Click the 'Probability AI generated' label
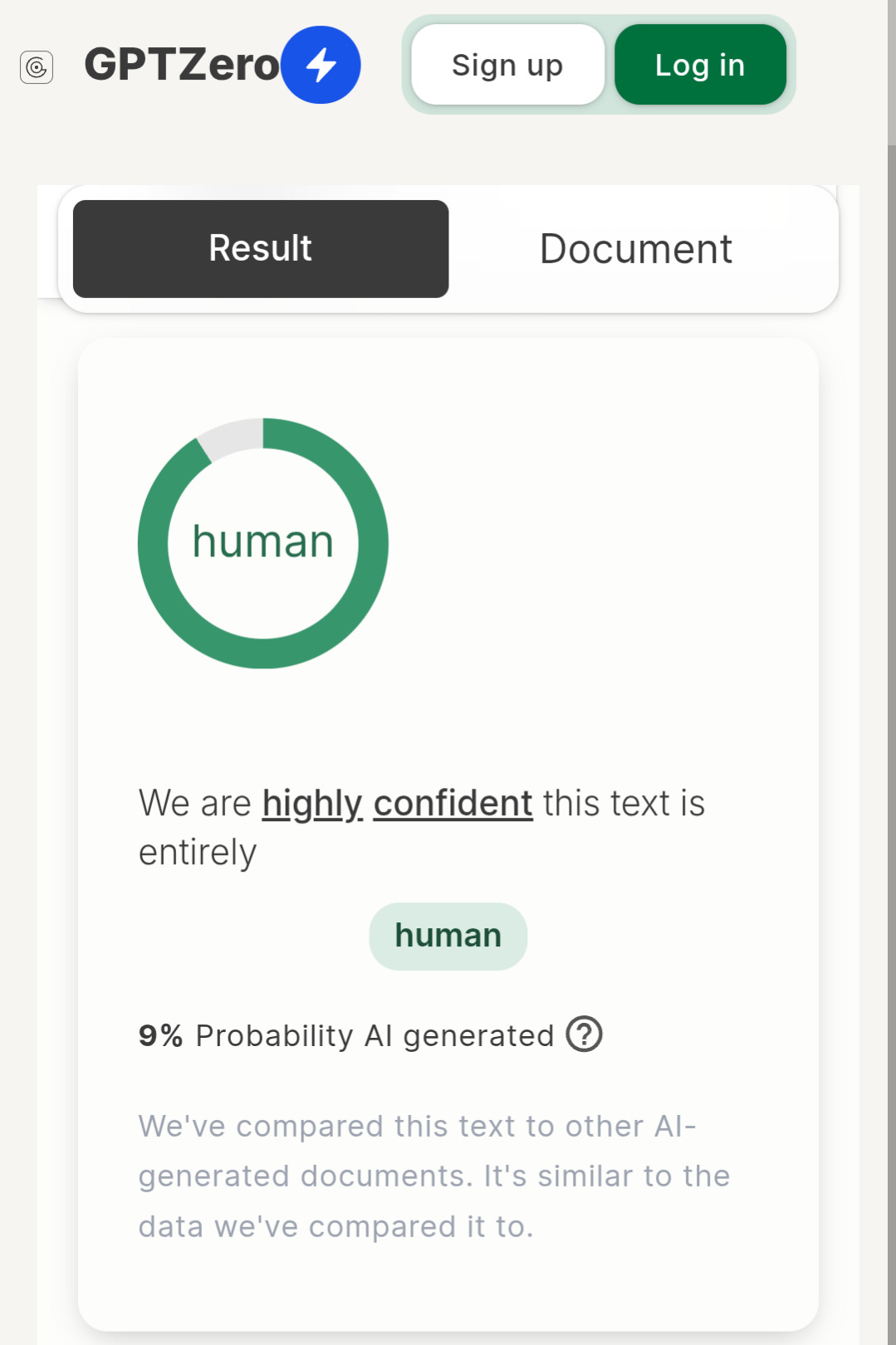 pyautogui.click(x=375, y=1035)
